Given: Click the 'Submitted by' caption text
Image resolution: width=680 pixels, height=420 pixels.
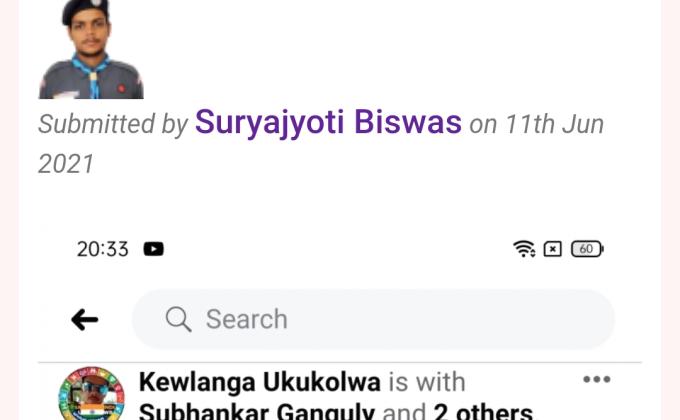Looking at the screenshot, I should coord(113,124).
